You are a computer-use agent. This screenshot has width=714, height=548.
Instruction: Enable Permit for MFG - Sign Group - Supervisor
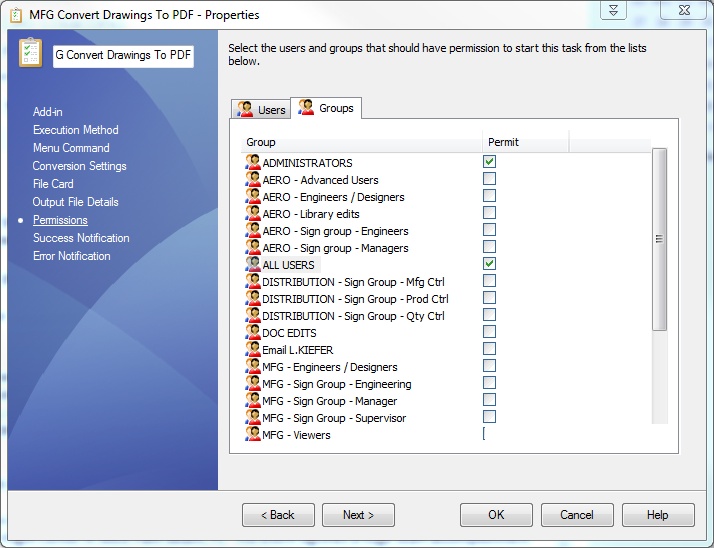click(490, 416)
